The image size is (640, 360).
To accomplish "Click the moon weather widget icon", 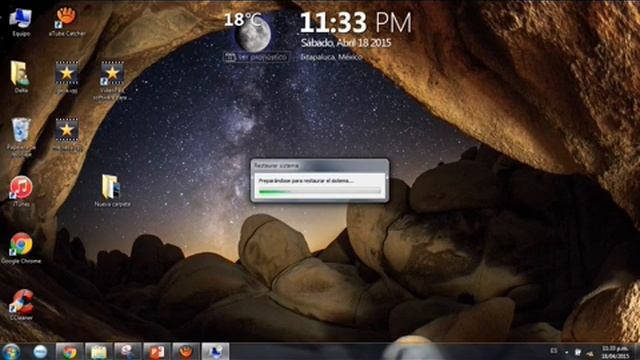I will (253, 35).
